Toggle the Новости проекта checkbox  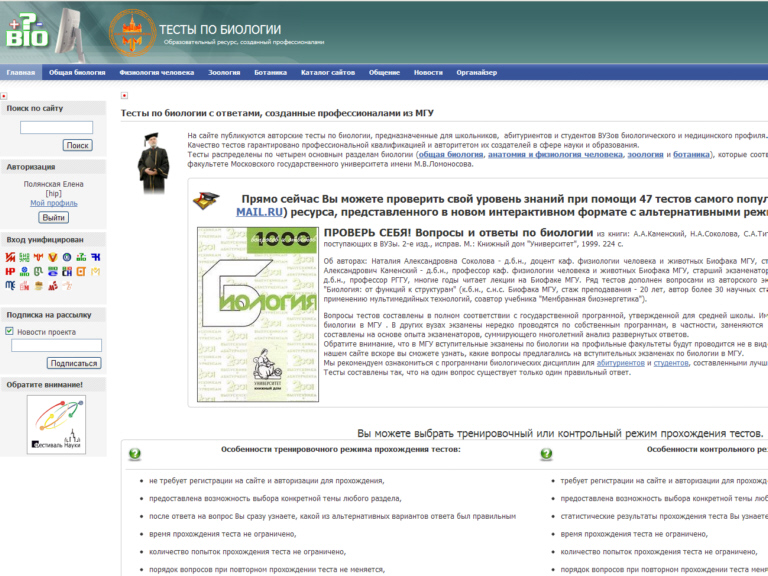click(x=9, y=331)
